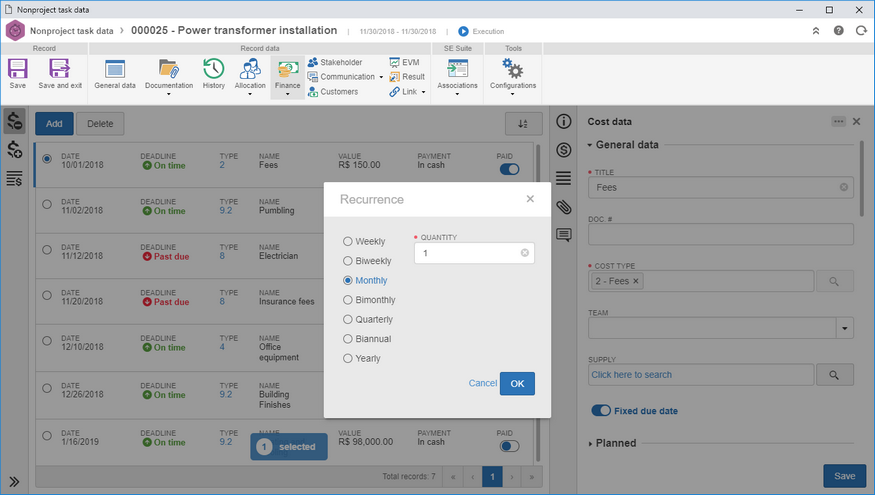This screenshot has height=495, width=875.
Task: Click the Delete button
Action: point(100,124)
